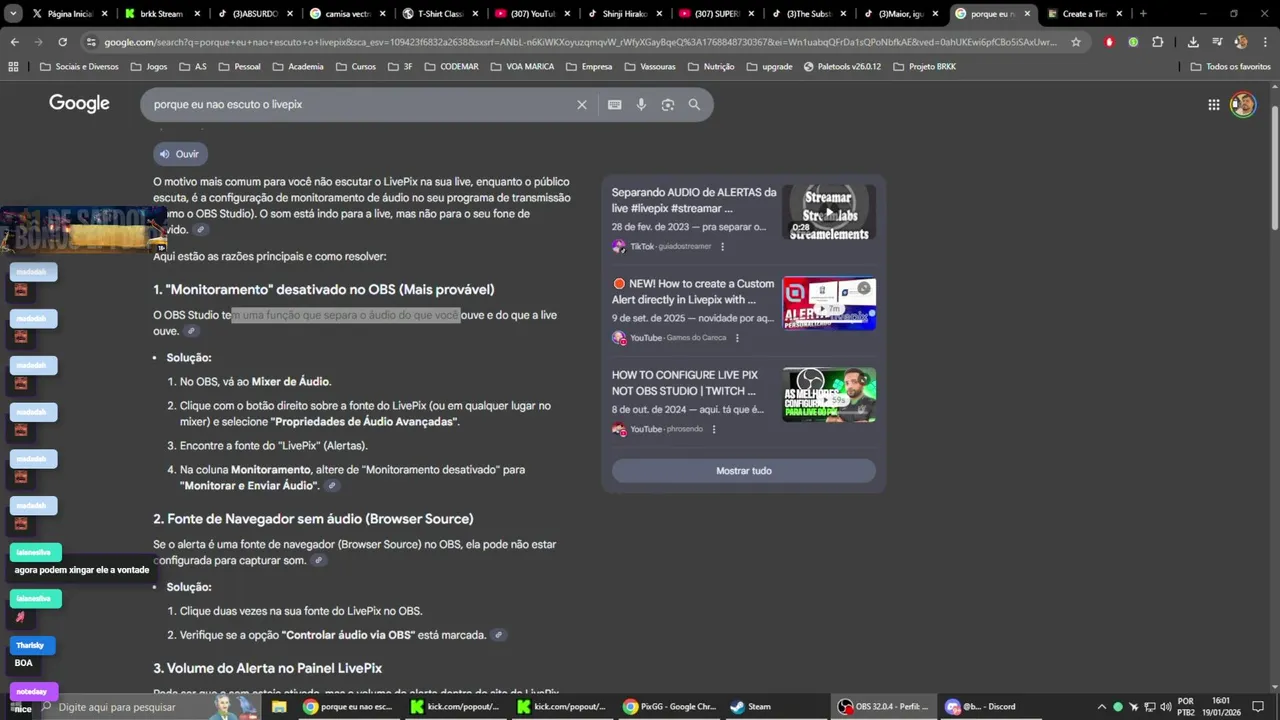The width and height of the screenshot is (1280, 720).
Task: Open the volume control in system tray
Action: coord(1164,707)
